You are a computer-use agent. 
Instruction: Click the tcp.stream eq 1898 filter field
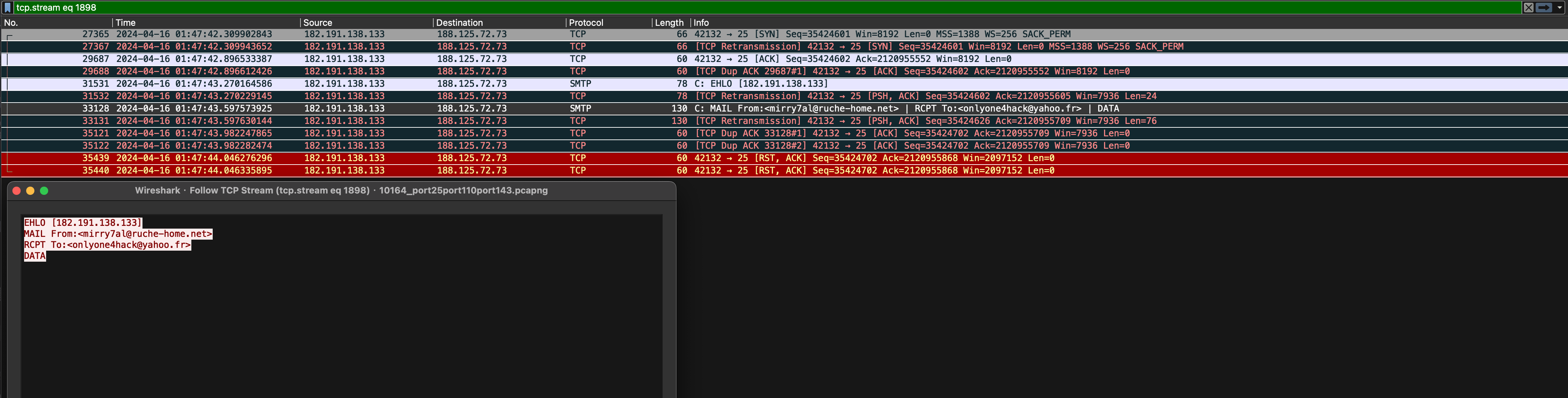pyautogui.click(x=730, y=7)
